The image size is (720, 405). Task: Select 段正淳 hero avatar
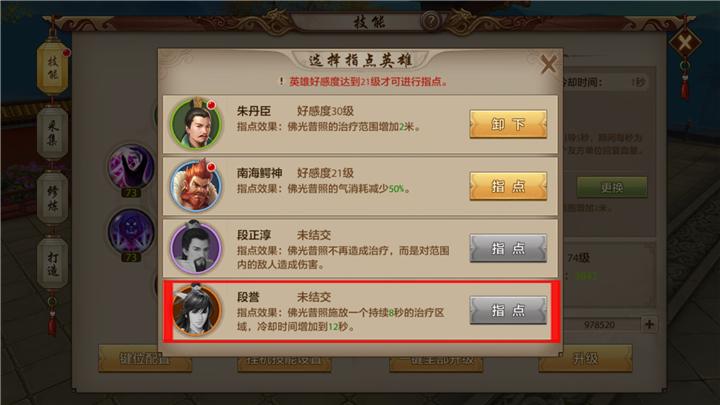(196, 248)
